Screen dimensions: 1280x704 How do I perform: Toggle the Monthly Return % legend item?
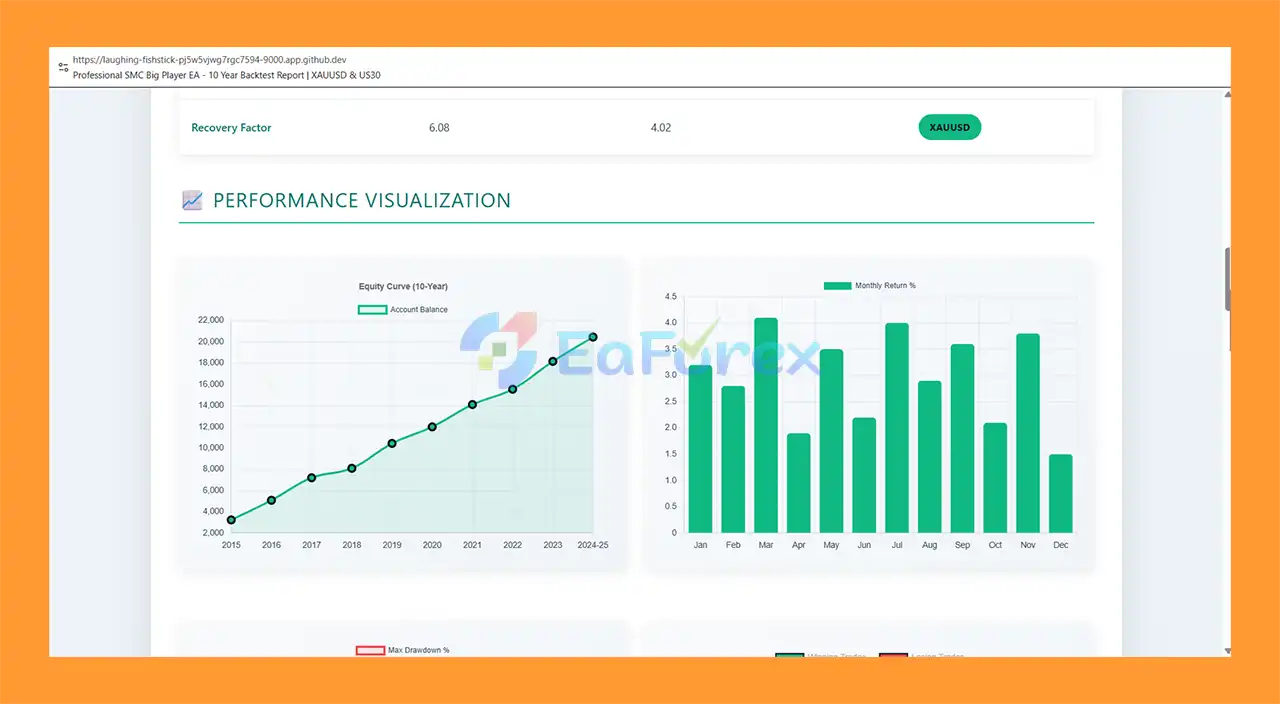(869, 286)
